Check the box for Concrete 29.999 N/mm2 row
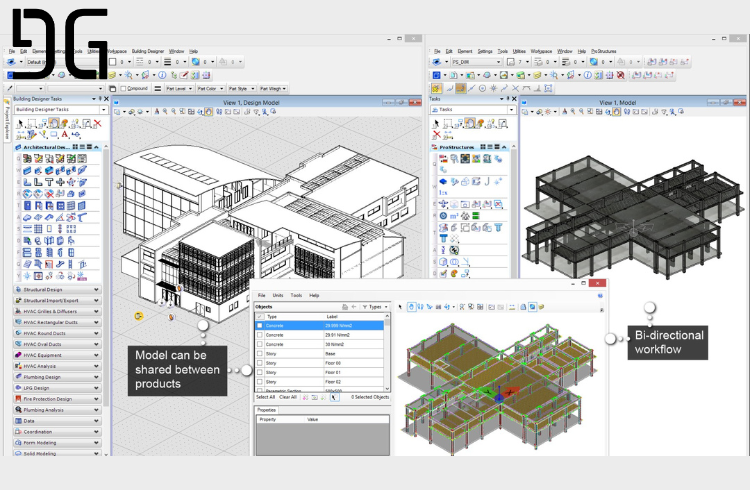 coord(260,325)
